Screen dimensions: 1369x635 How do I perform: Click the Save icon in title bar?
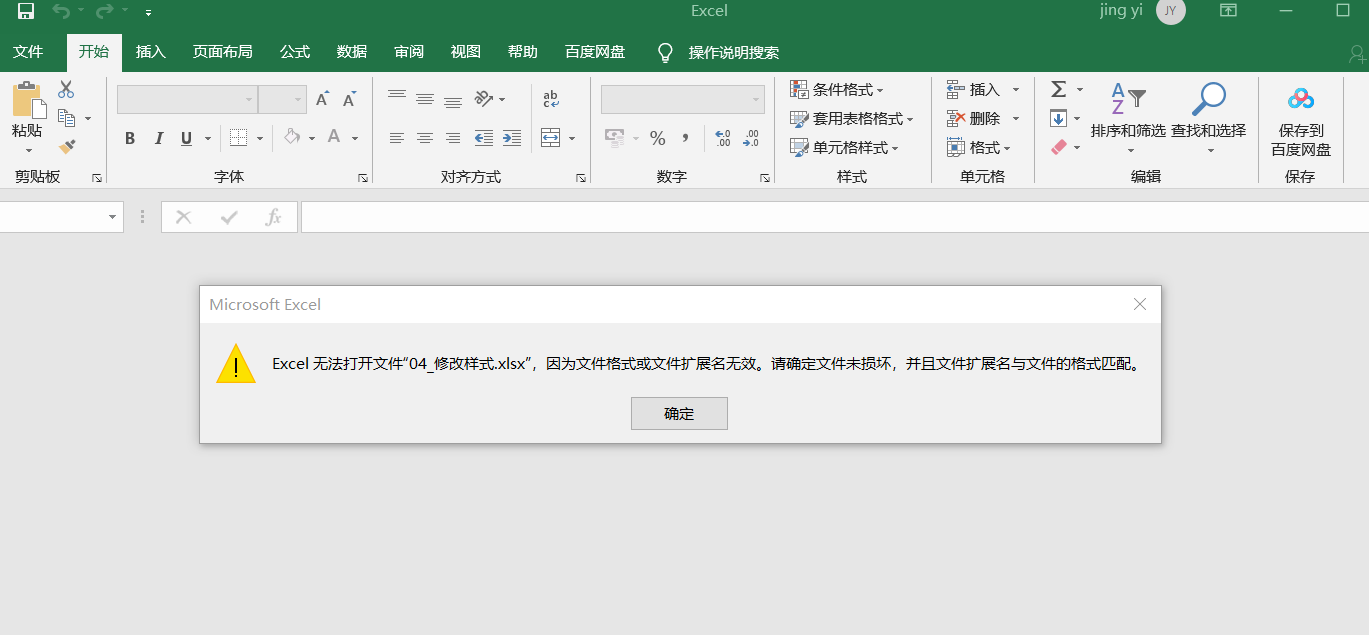tap(26, 12)
